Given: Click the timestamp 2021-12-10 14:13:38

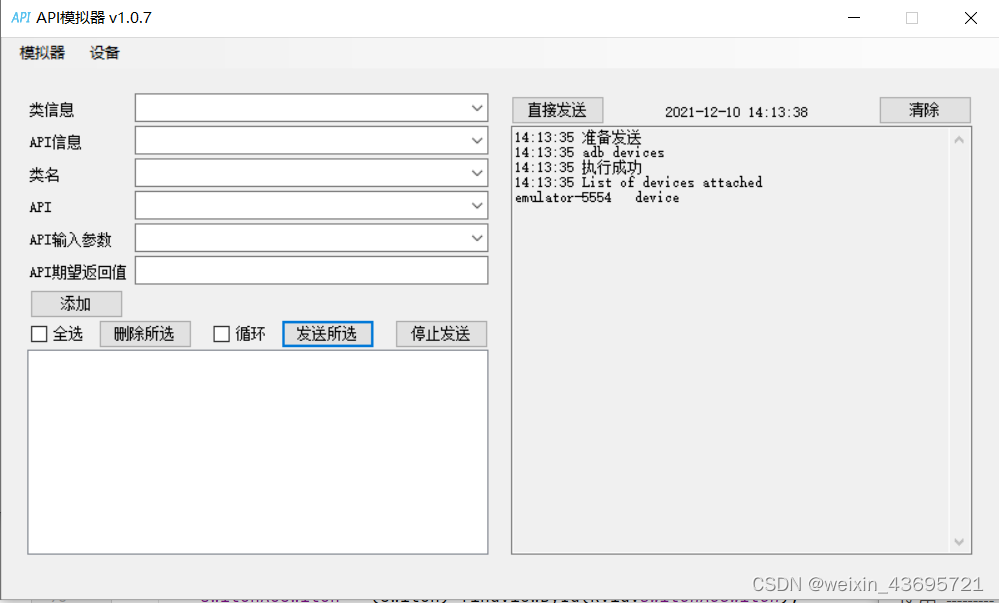Looking at the screenshot, I should [x=737, y=112].
